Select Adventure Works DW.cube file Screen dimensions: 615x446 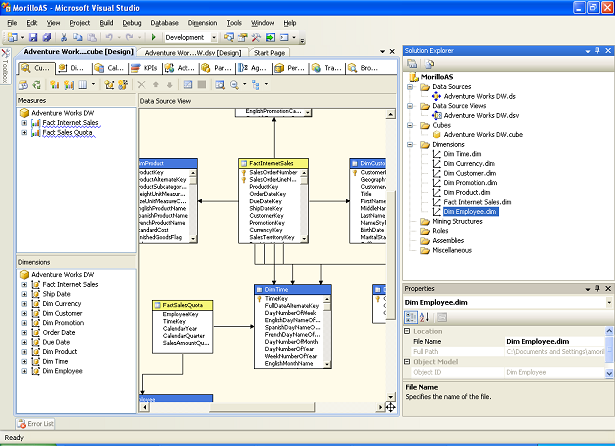point(483,135)
